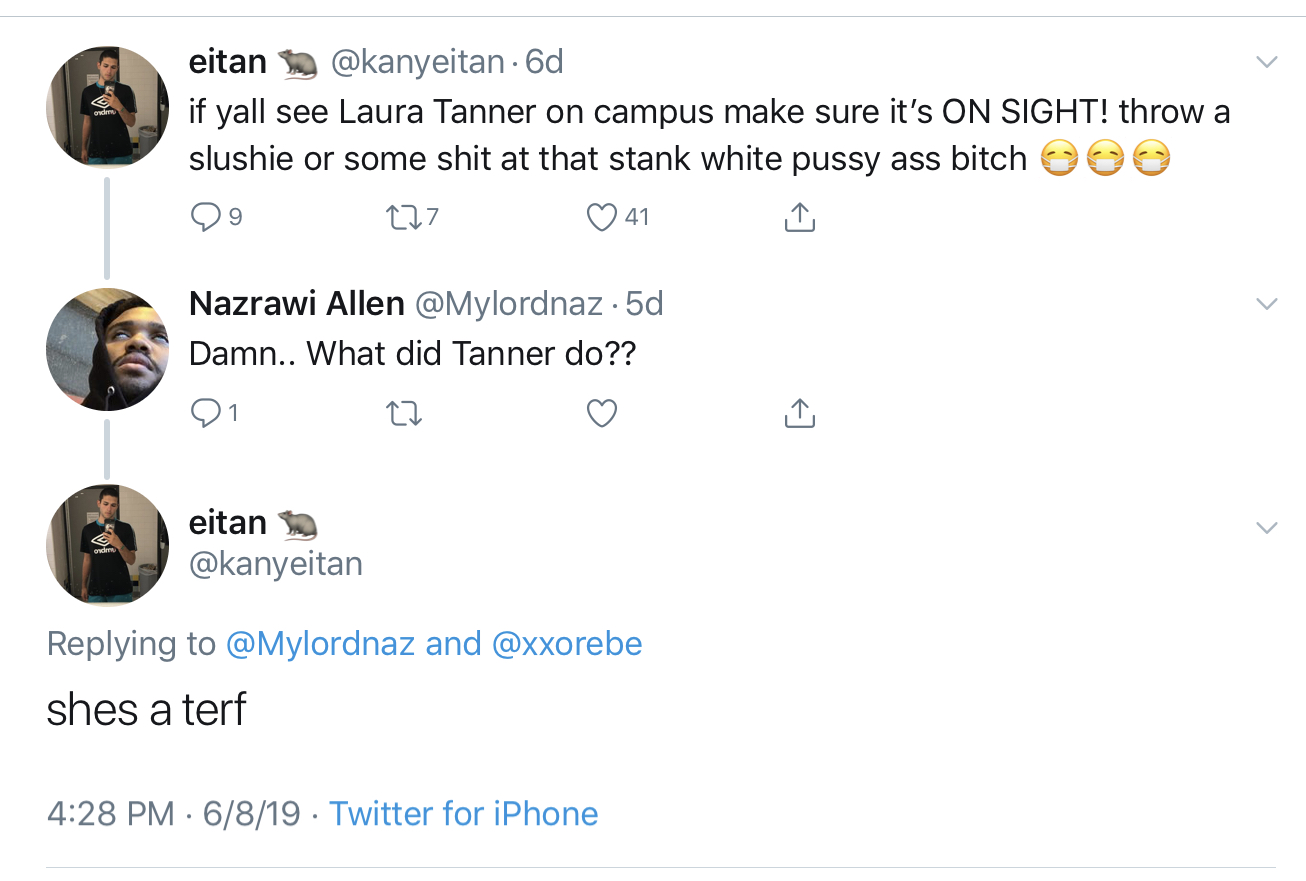Open the 6d timestamp on the top tweet

click(x=544, y=62)
